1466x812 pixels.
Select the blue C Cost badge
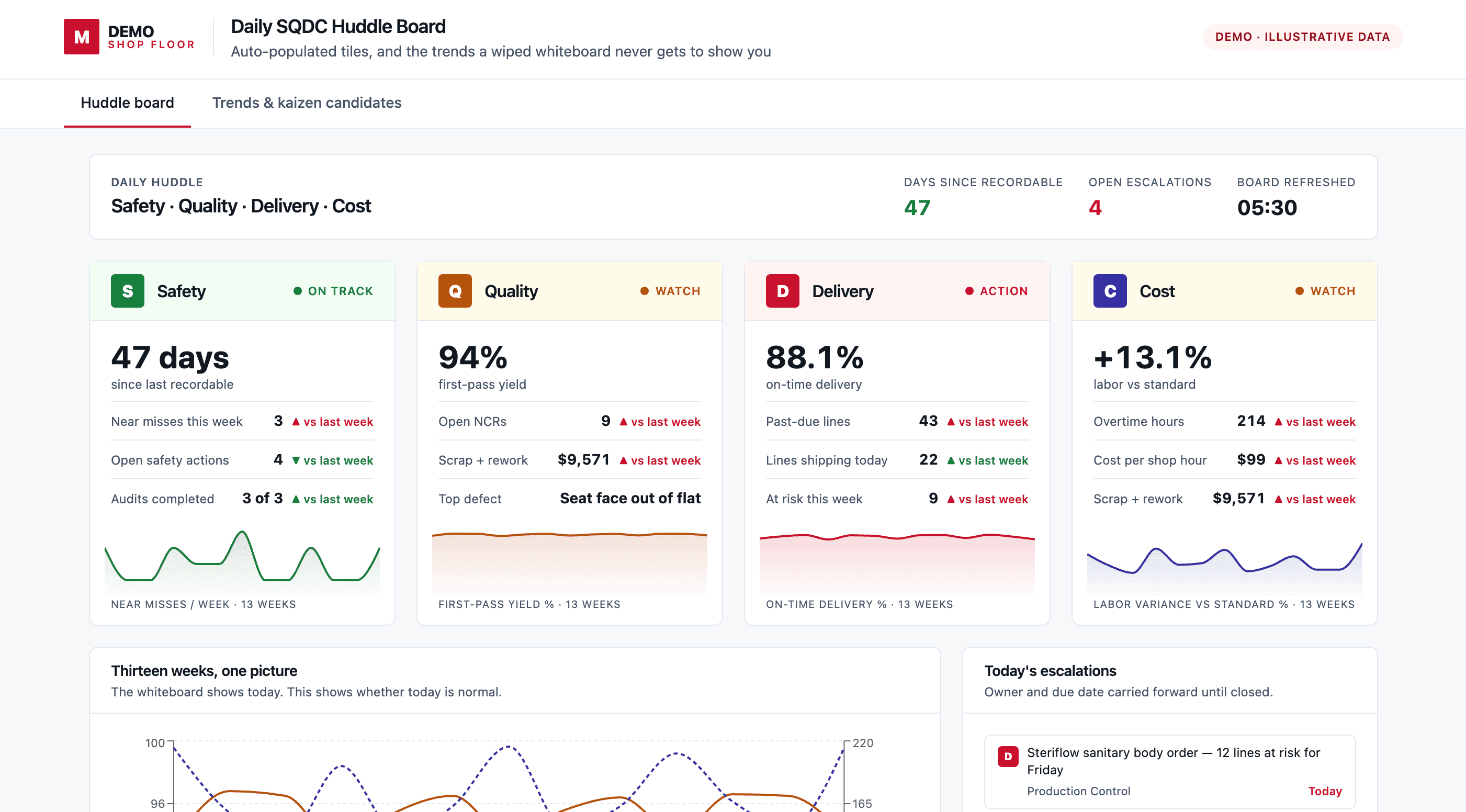[1110, 291]
